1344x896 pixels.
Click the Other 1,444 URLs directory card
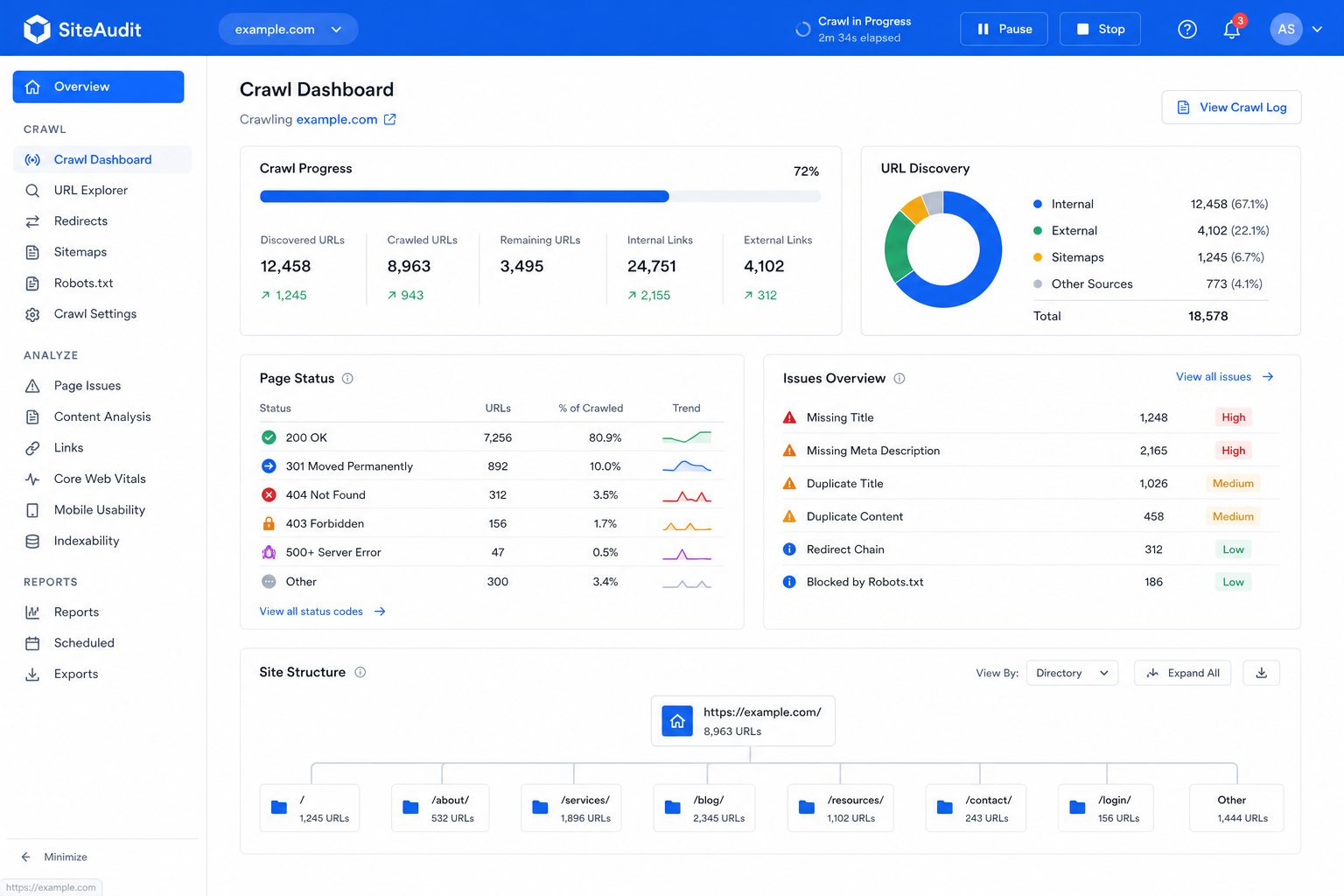pyautogui.click(x=1236, y=808)
